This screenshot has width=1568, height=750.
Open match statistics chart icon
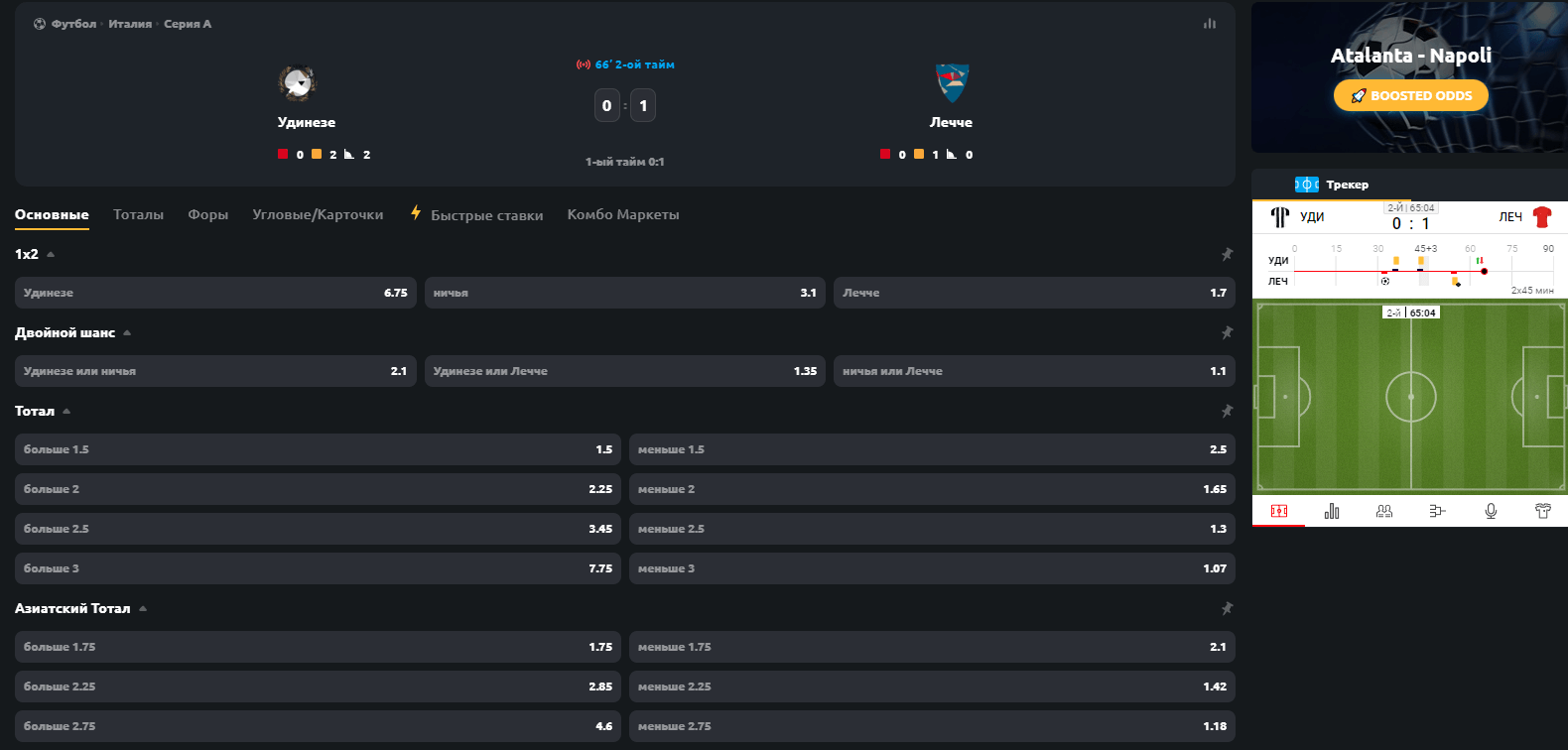[x=1209, y=24]
